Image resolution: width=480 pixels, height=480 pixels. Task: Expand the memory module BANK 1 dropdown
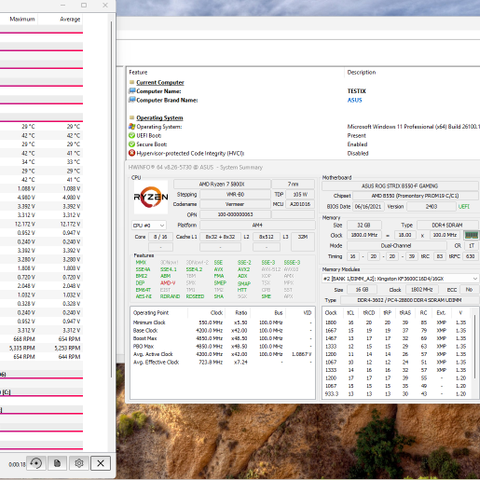pos(400,279)
